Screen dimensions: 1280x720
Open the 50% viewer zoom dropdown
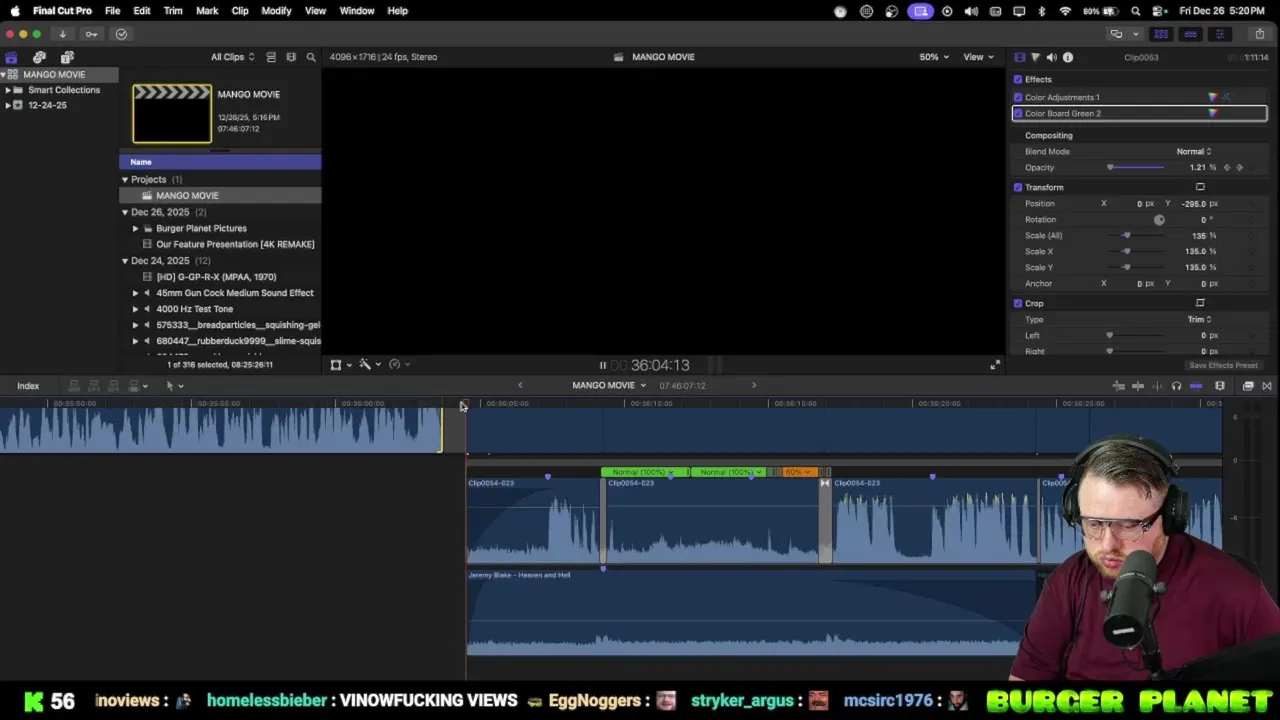(x=935, y=57)
